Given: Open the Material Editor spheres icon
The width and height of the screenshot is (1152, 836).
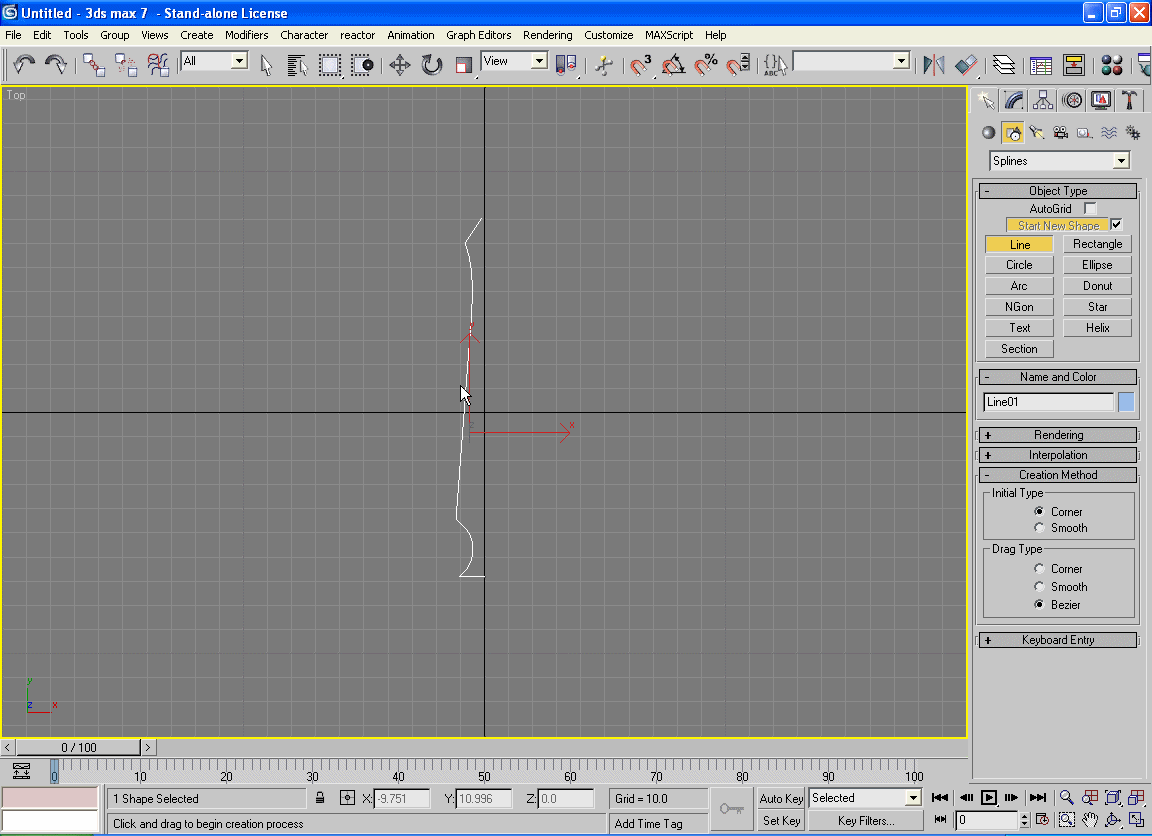Looking at the screenshot, I should pos(1111,65).
